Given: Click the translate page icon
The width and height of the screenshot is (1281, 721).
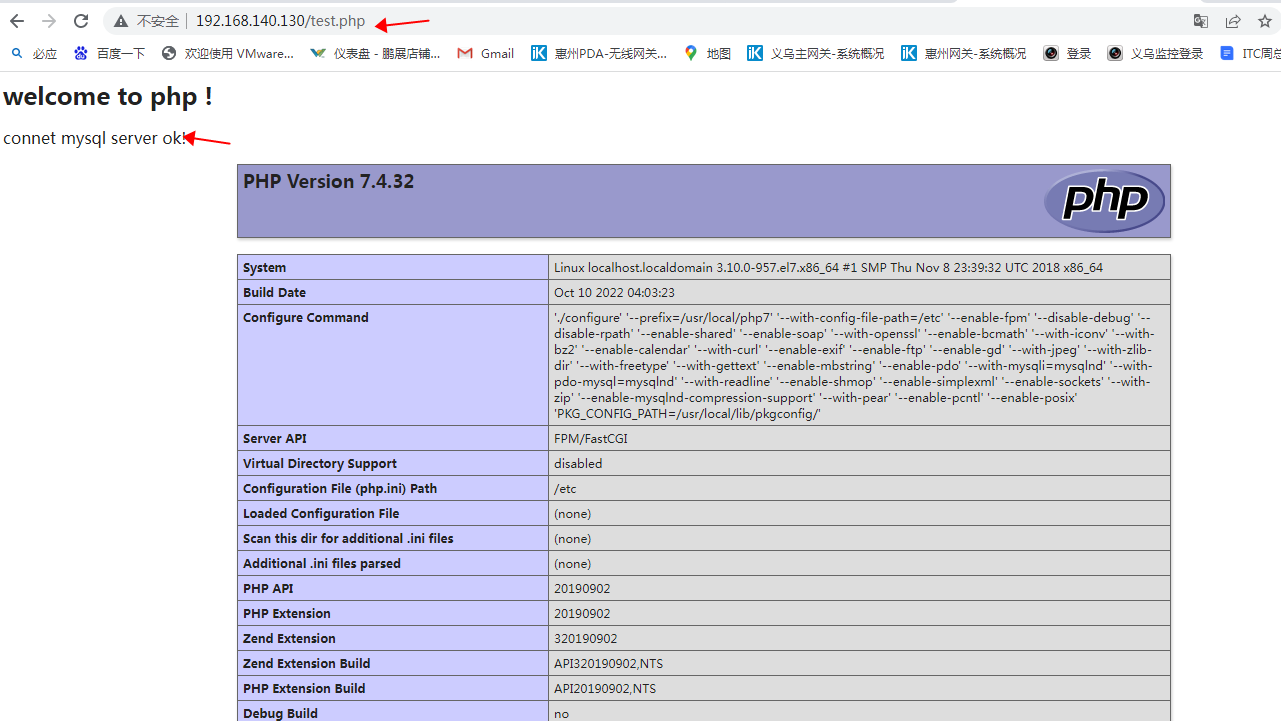Looking at the screenshot, I should tap(1201, 21).
